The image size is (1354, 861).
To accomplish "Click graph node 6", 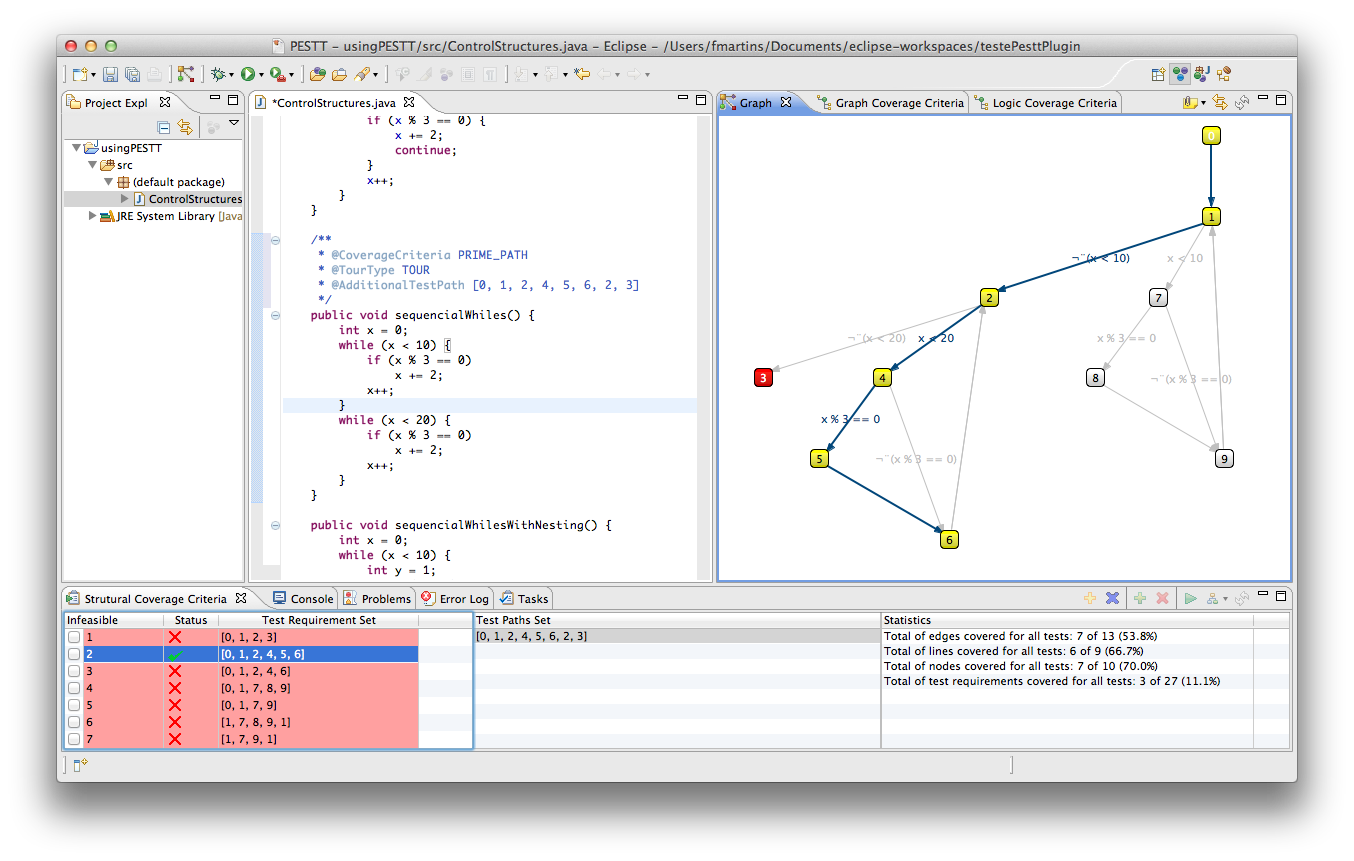I will [950, 539].
